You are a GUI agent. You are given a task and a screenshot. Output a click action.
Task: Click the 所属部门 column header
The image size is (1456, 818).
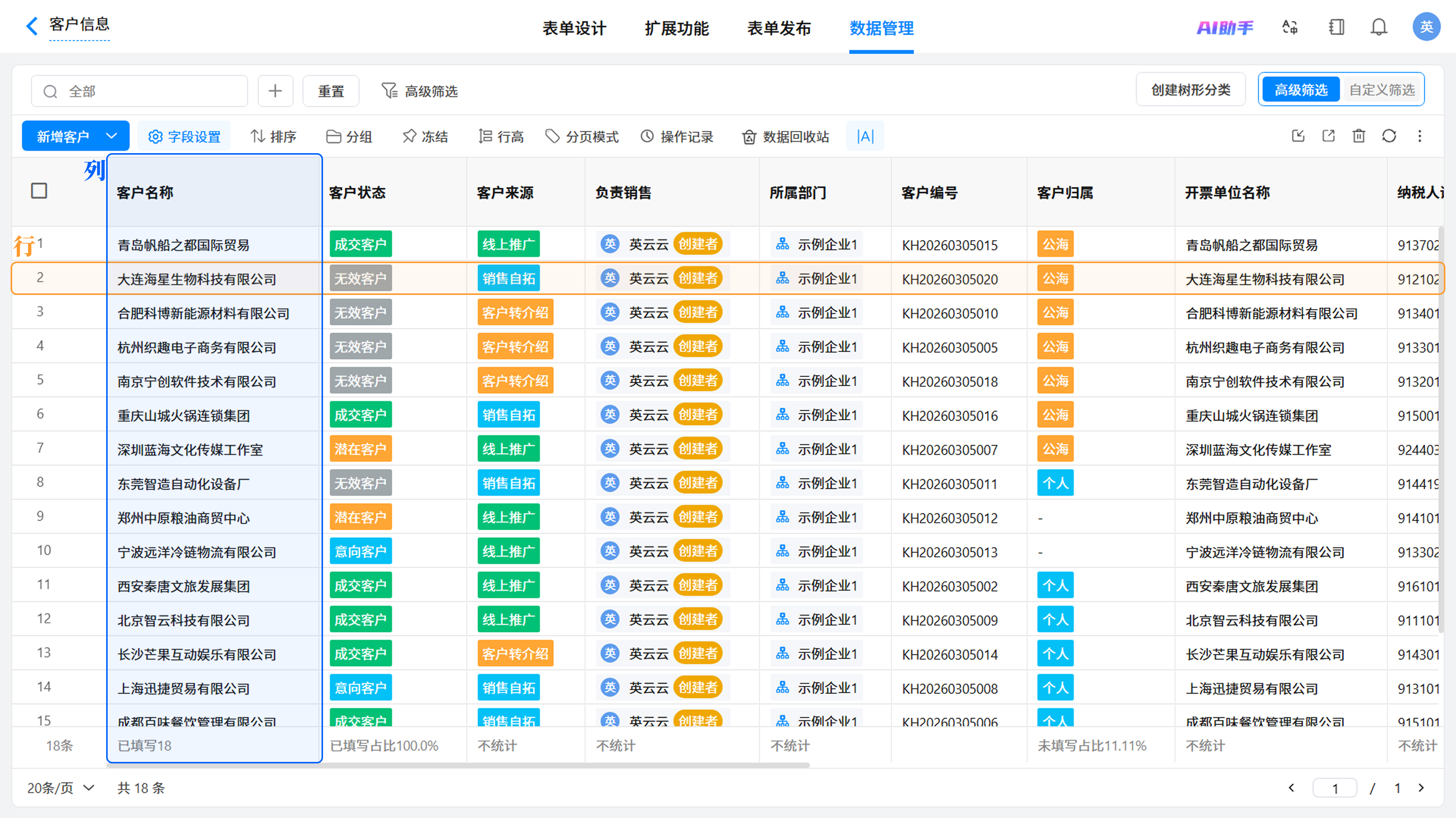click(x=797, y=193)
